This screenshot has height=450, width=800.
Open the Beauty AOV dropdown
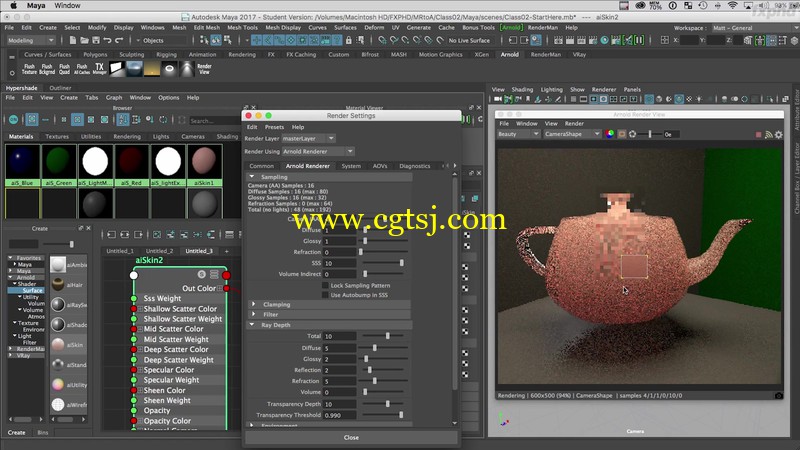[518, 134]
